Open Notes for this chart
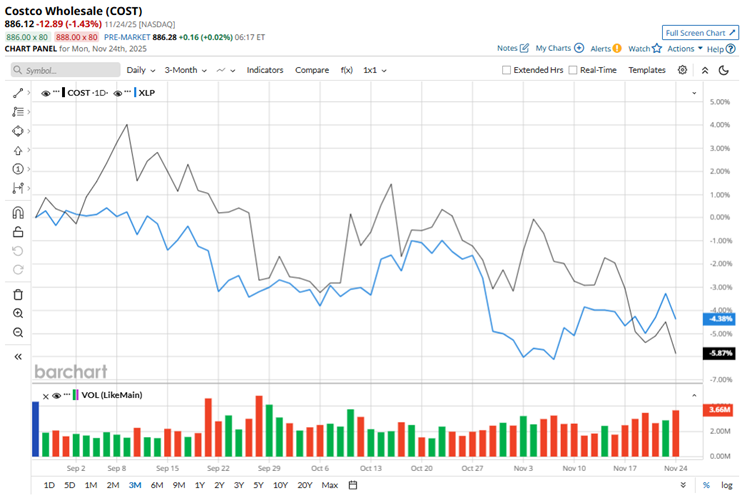 click(x=513, y=48)
